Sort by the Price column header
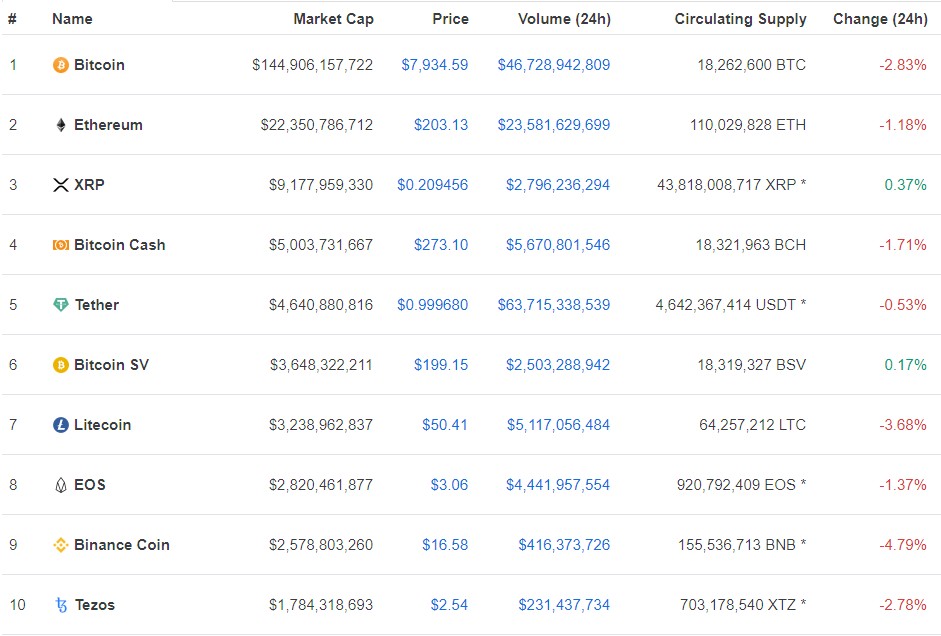This screenshot has height=636, width=941. (x=450, y=19)
